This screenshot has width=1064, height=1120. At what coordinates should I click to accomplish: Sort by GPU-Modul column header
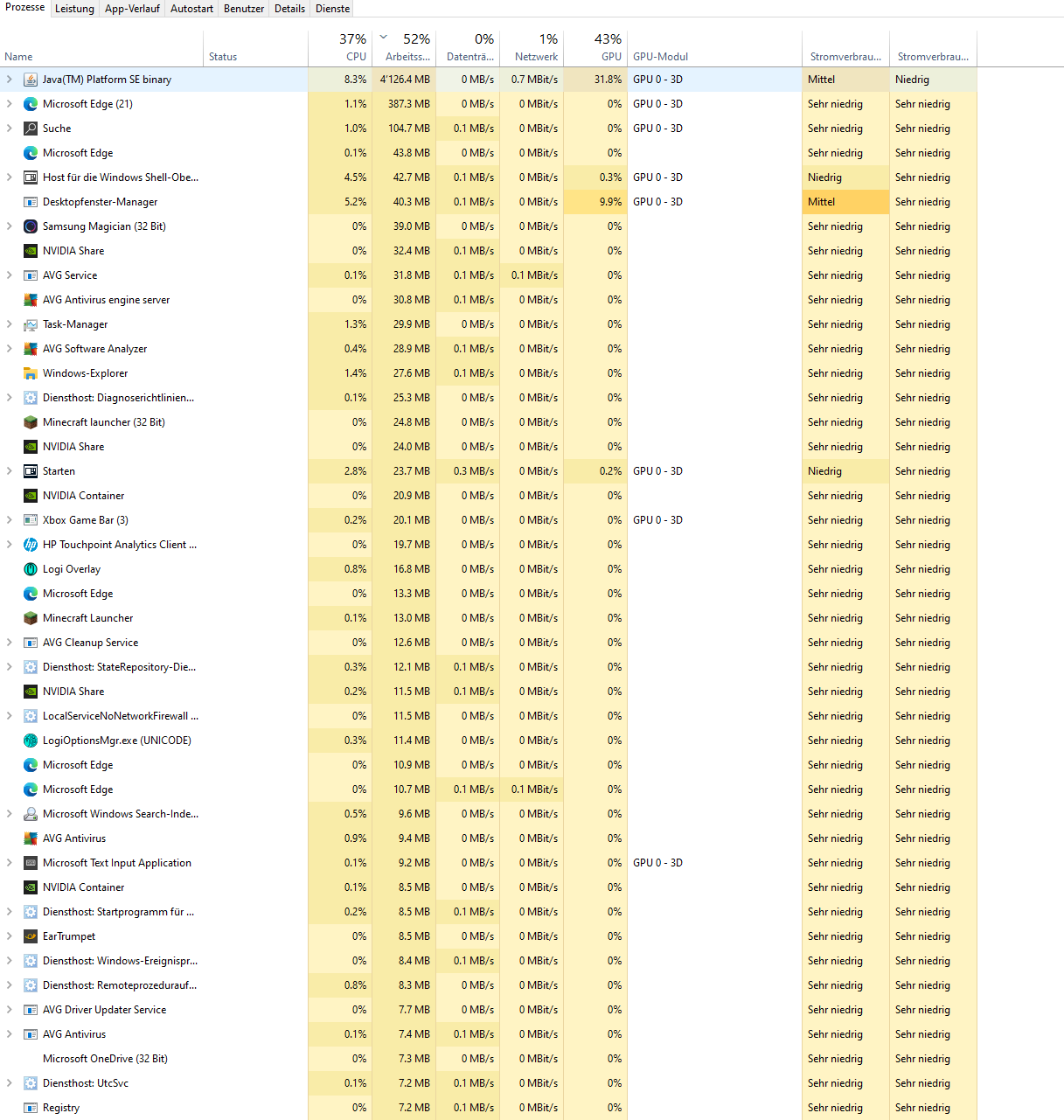tap(714, 49)
